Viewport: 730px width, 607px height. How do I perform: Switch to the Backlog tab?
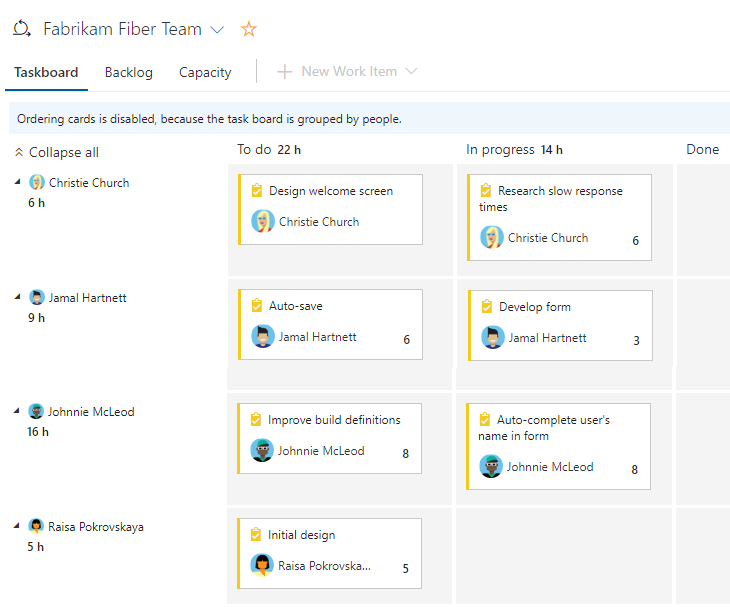(128, 72)
